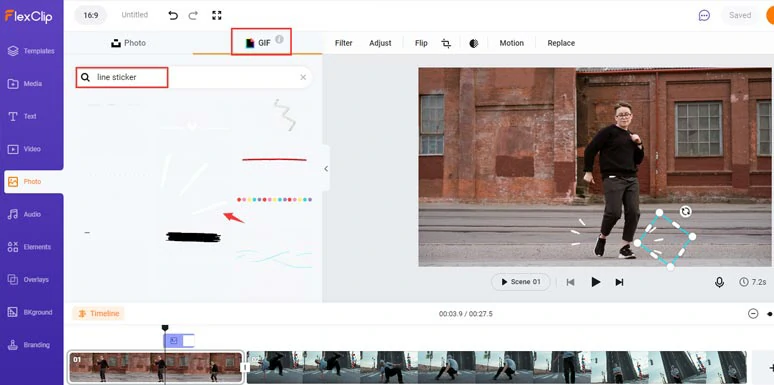
Task: Open the 7.2s scene duration control
Action: pyautogui.click(x=753, y=282)
